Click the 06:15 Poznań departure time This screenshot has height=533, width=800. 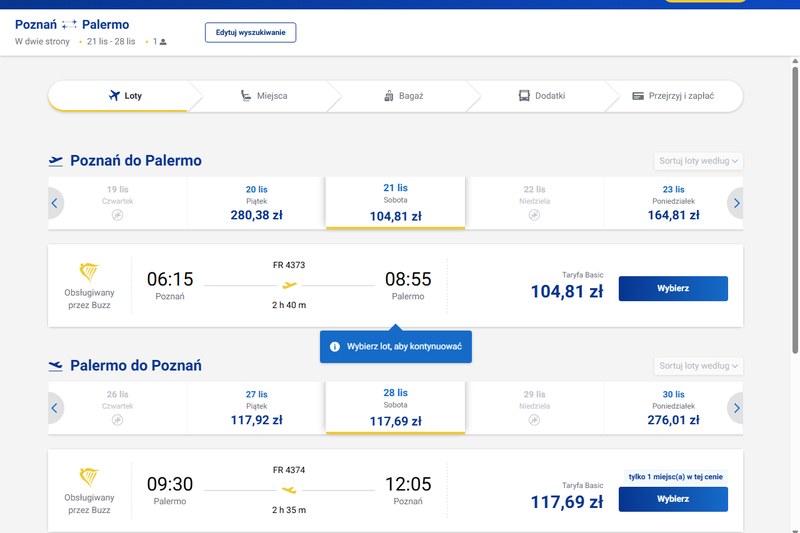point(170,279)
